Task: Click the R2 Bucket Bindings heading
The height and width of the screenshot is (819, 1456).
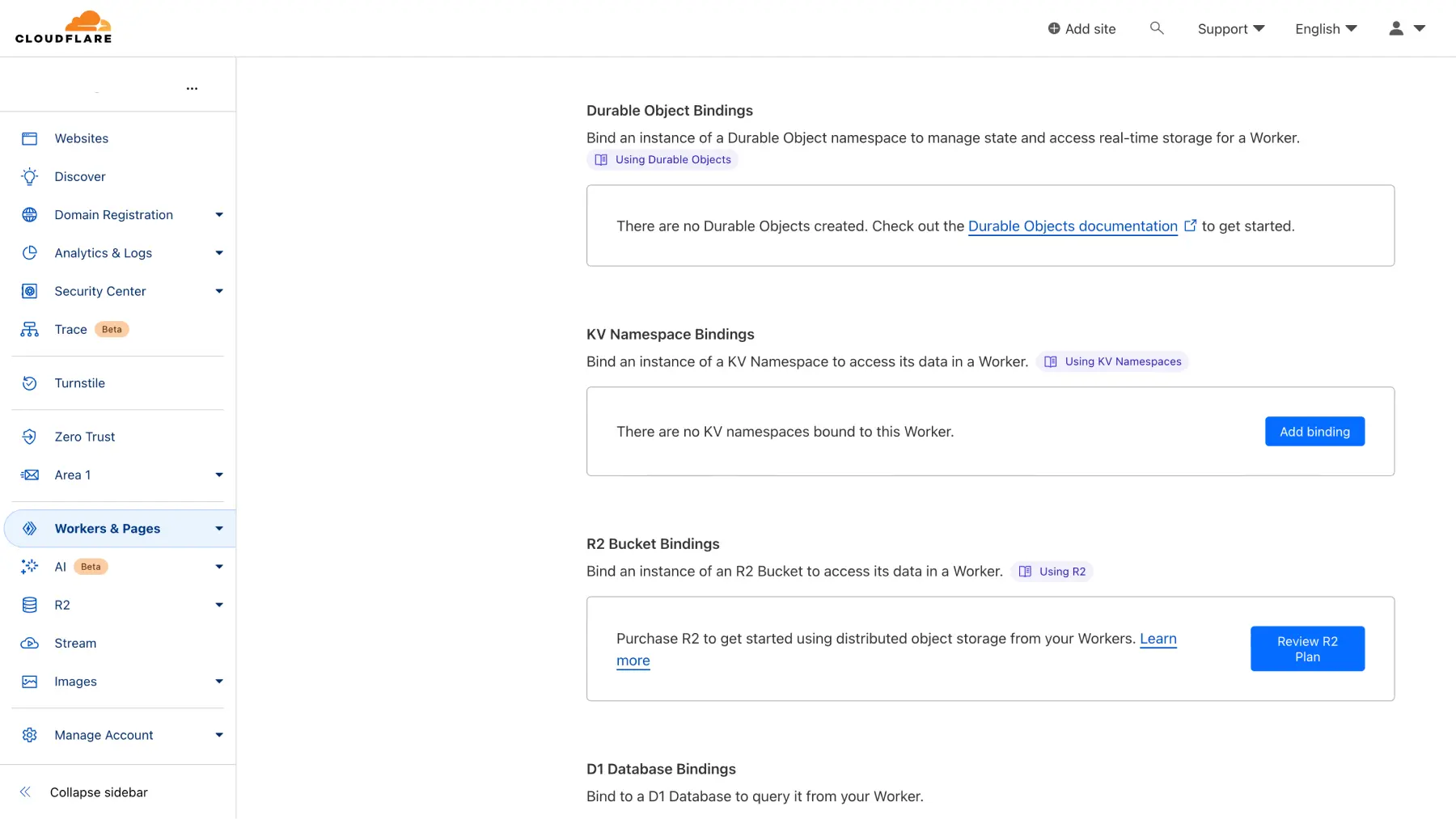Action: tap(653, 543)
